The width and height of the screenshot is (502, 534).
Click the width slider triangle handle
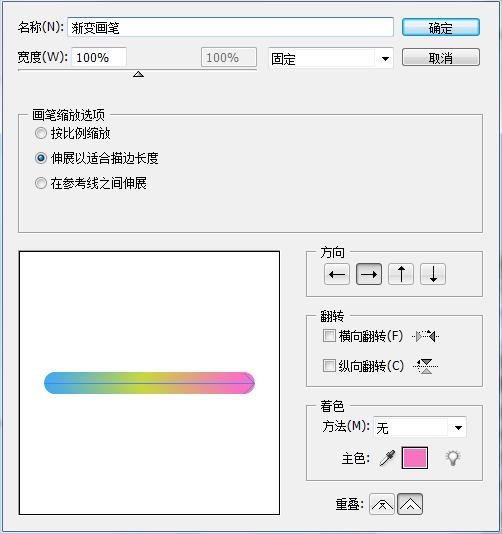click(138, 74)
